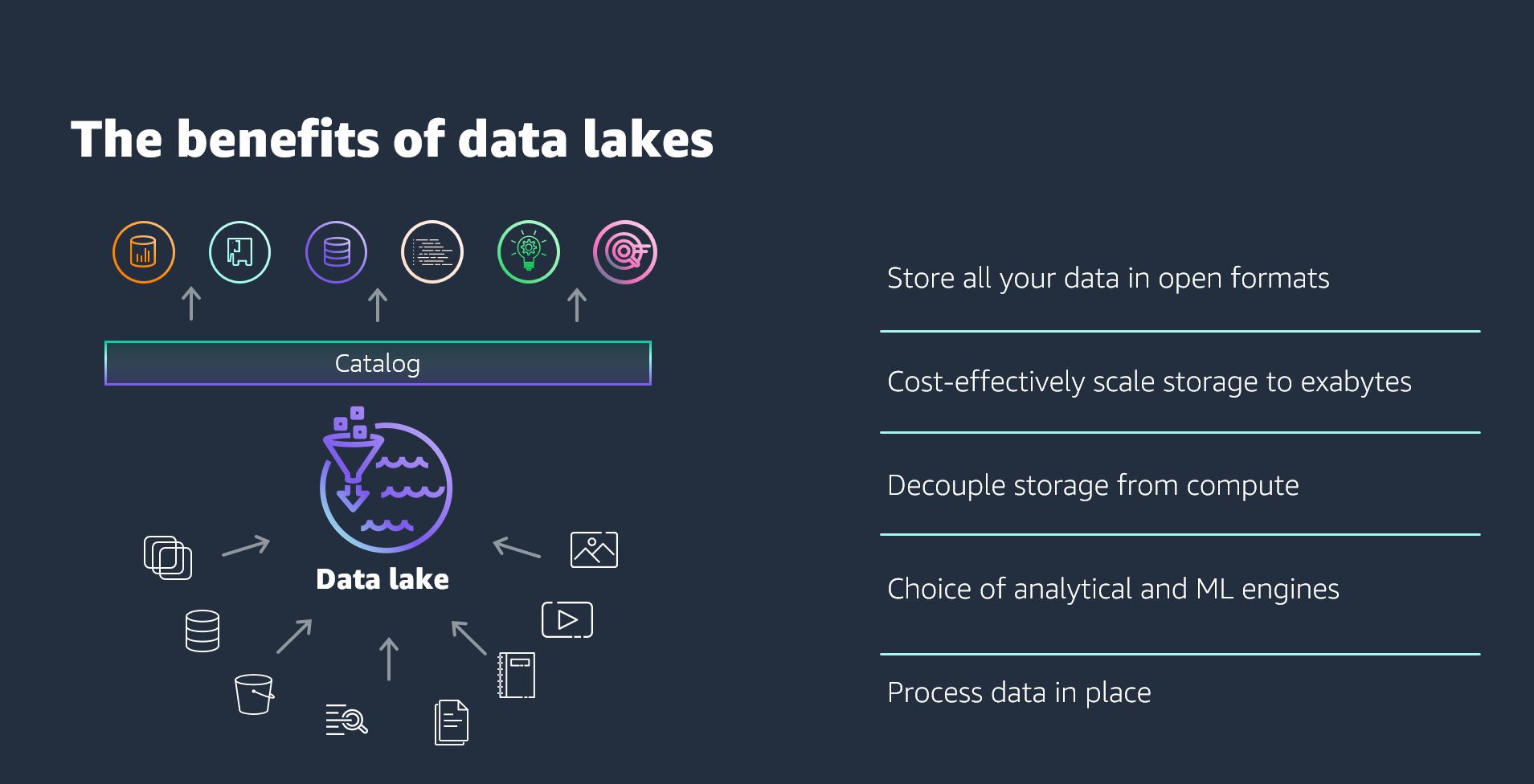1534x784 pixels.
Task: Click the document pages source icon
Action: point(452,722)
